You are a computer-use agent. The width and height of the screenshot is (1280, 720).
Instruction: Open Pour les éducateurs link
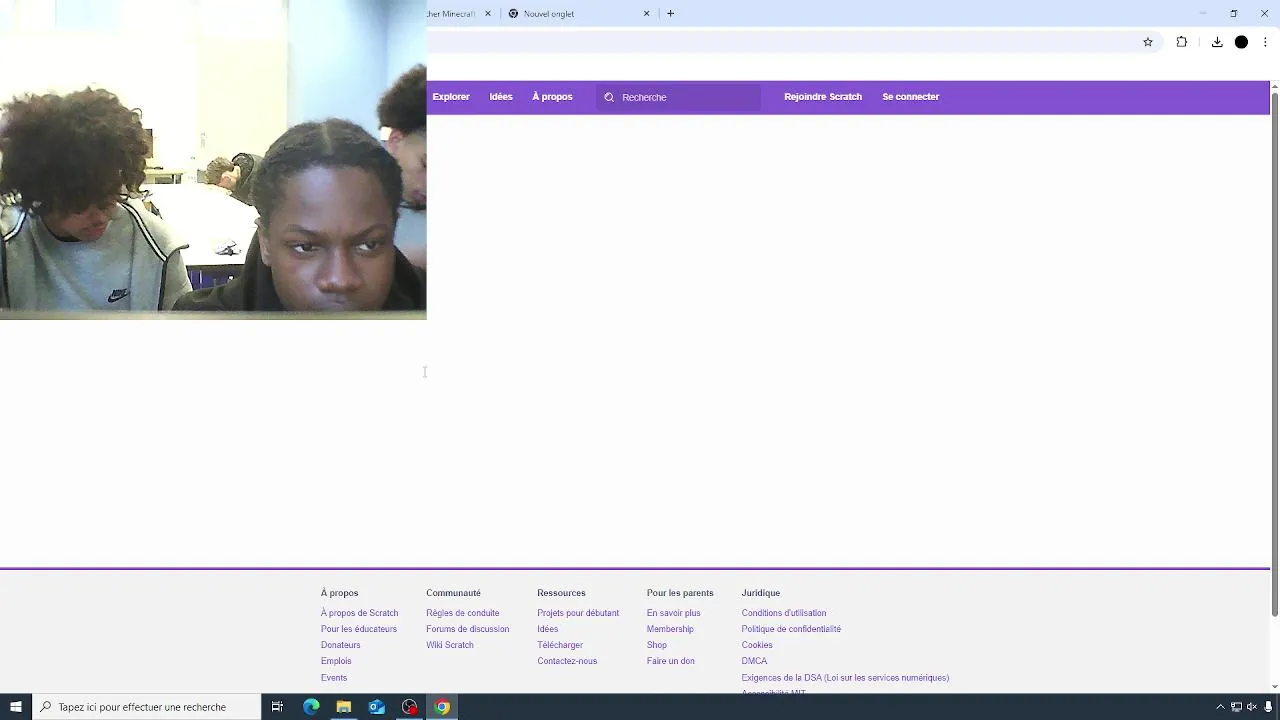(x=359, y=629)
